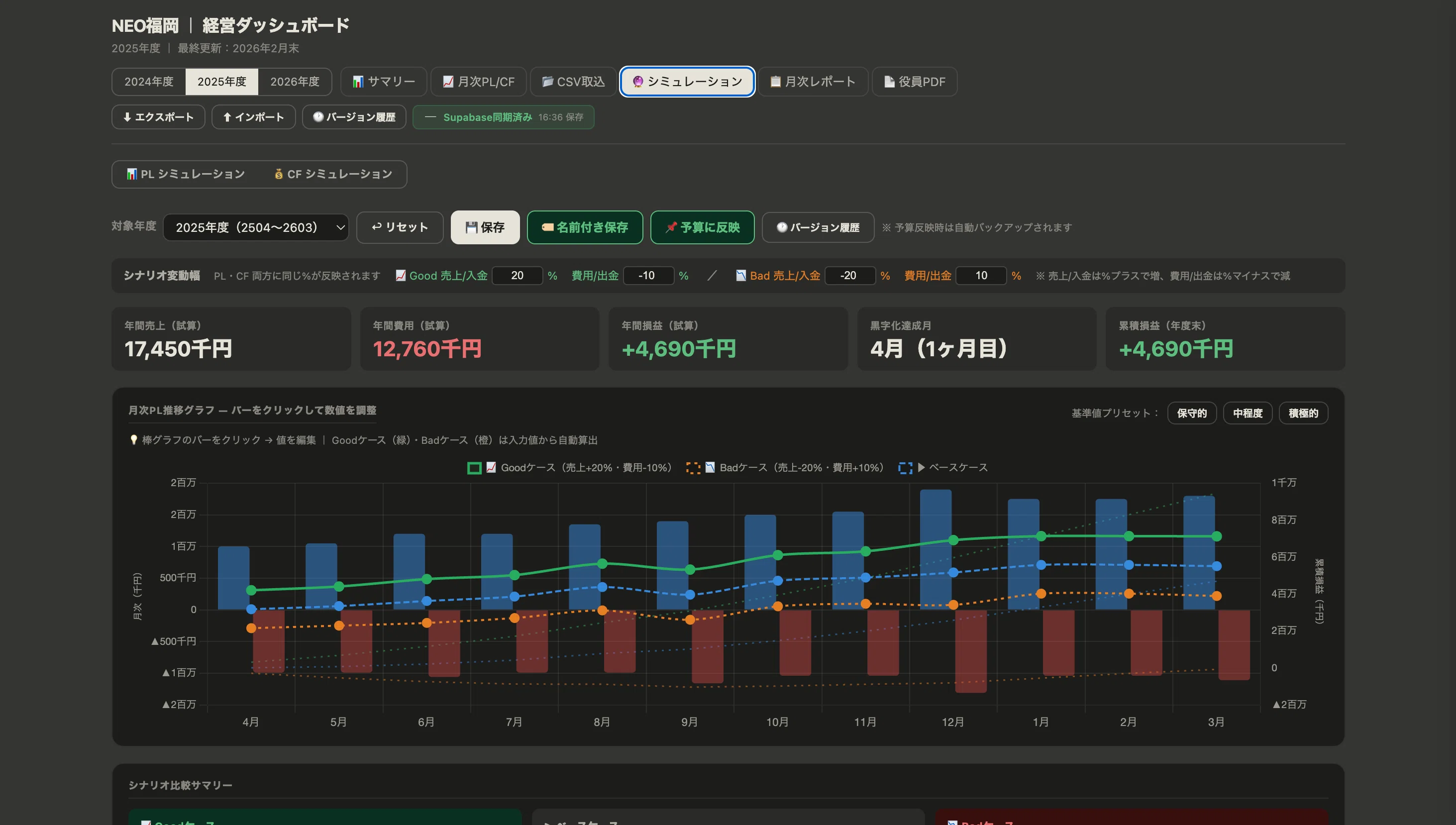Edit the Good 費用/出金 percent field
The height and width of the screenshot is (825, 1456).
click(x=648, y=275)
